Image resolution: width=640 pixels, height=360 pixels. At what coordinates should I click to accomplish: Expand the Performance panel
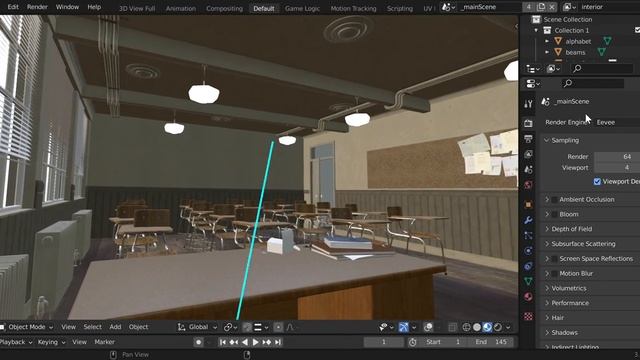click(547, 303)
